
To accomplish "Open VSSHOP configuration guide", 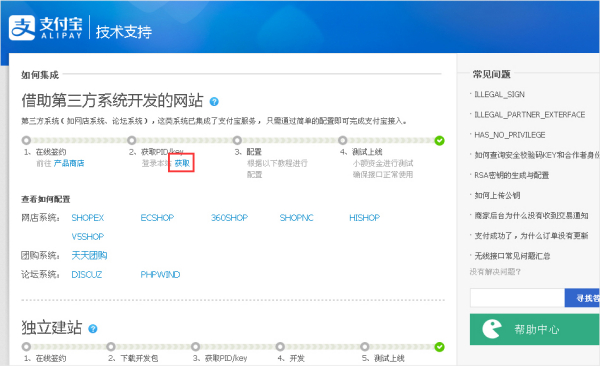I will coord(88,237).
